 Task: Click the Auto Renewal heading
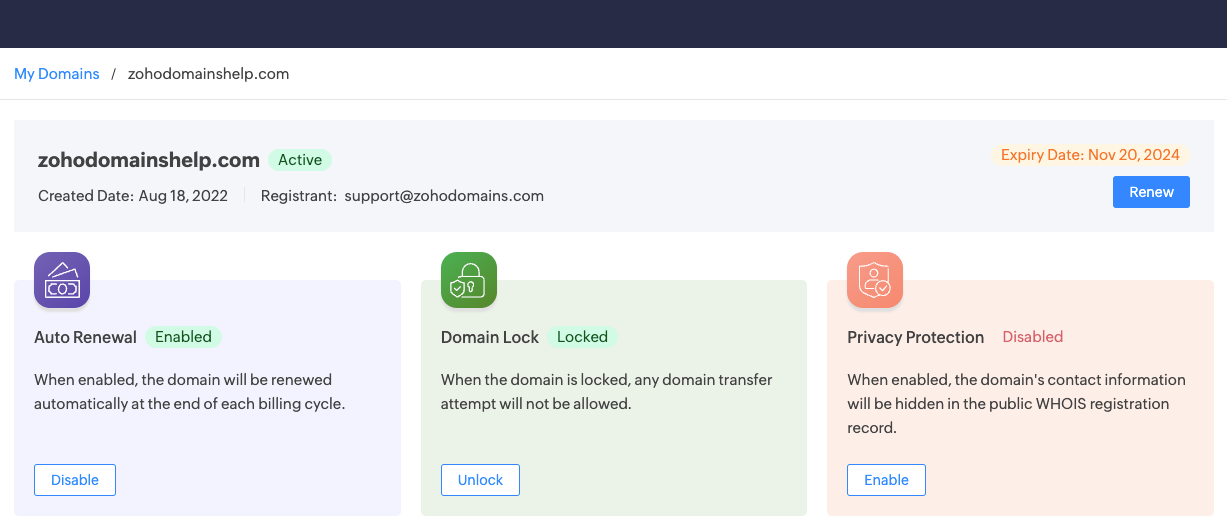[85, 337]
